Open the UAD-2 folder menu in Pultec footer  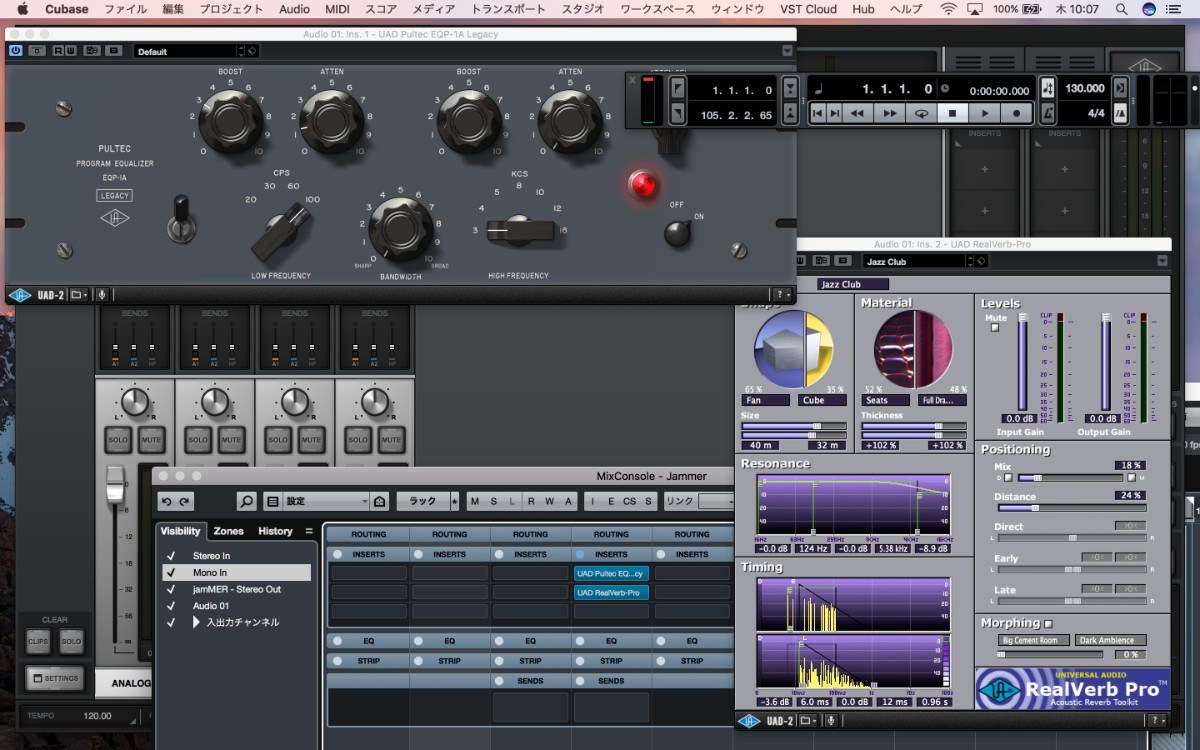[79, 295]
